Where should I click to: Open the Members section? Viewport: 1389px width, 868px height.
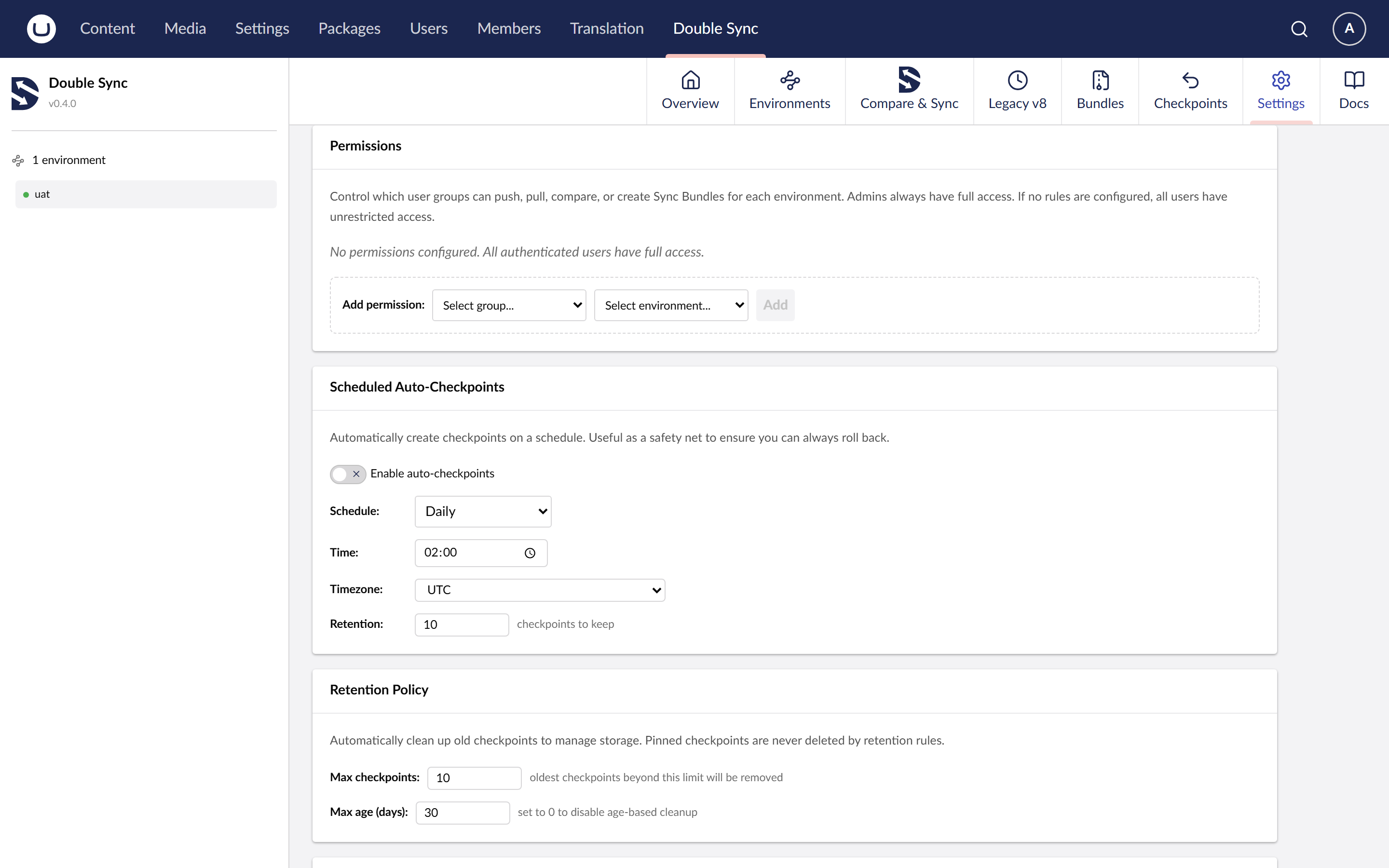[509, 29]
